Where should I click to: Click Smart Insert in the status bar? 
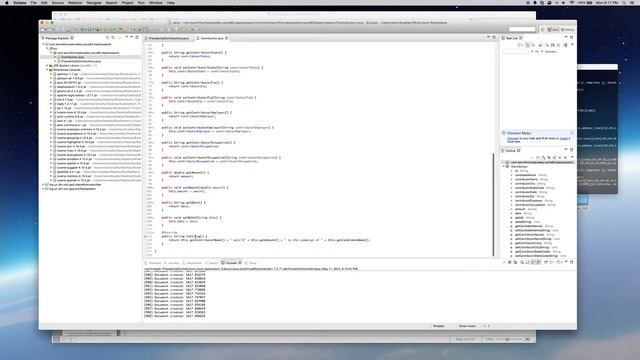[467, 326]
